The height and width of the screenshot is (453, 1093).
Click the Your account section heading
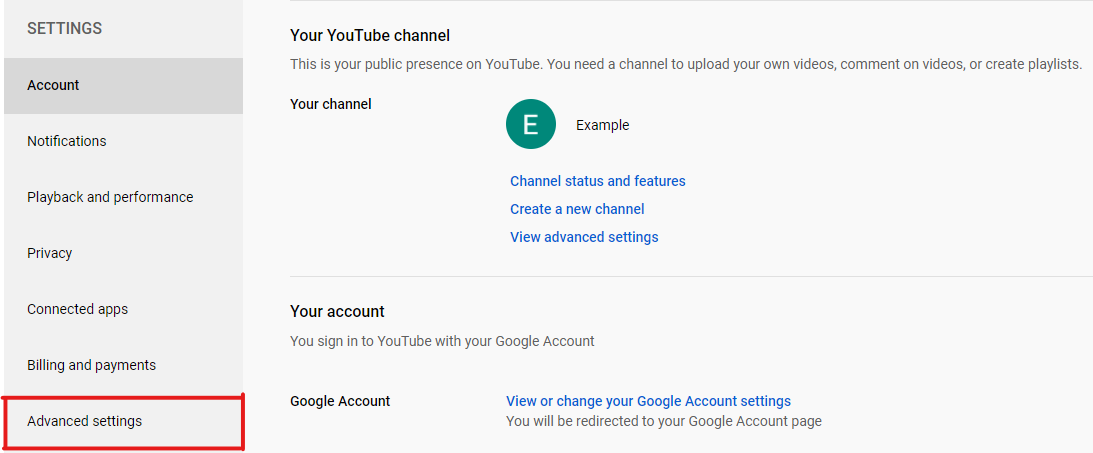(x=337, y=311)
